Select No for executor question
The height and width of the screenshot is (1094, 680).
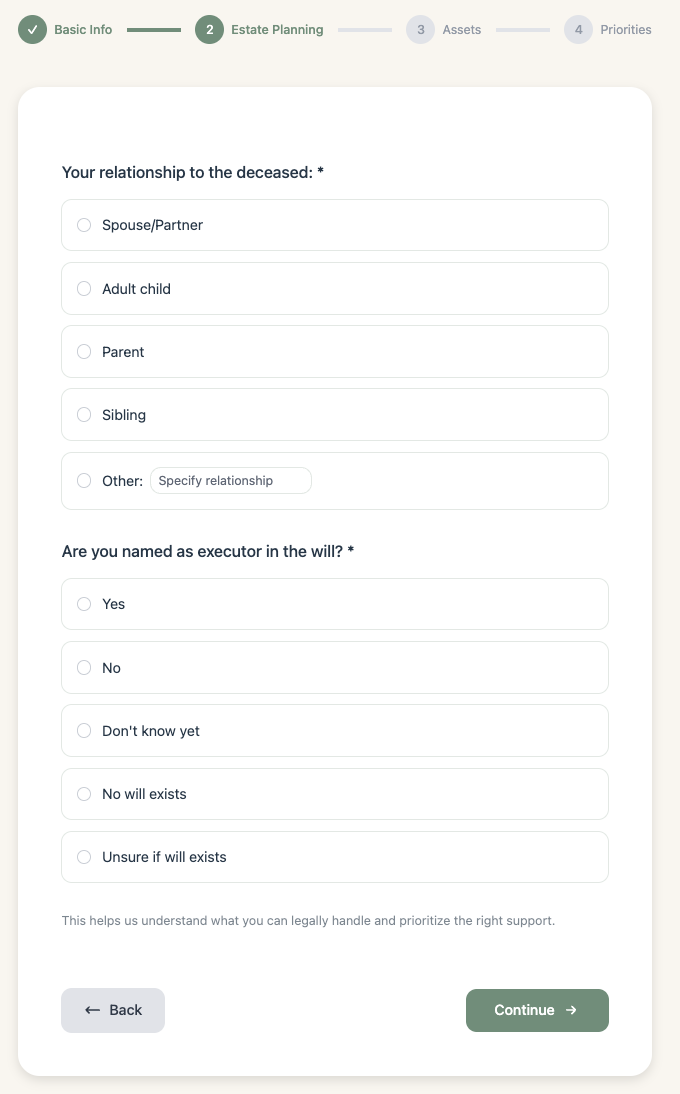coord(84,667)
